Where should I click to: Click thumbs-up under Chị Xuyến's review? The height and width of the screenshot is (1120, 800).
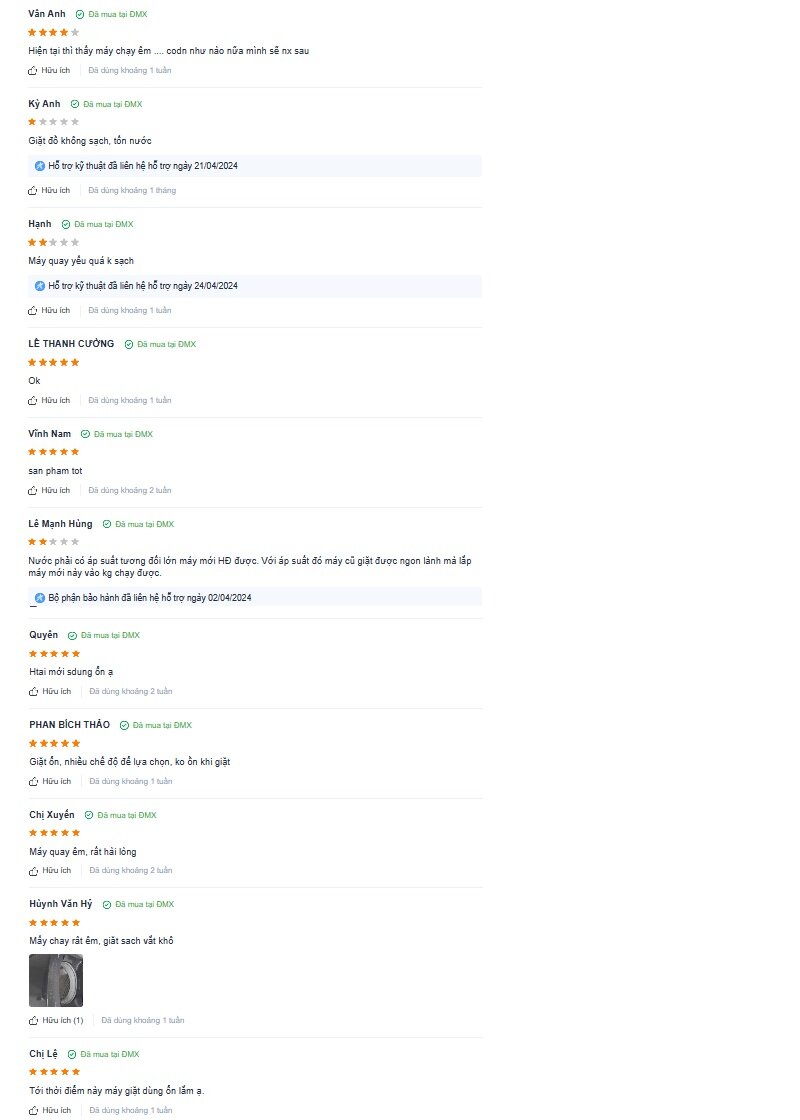click(x=34, y=871)
